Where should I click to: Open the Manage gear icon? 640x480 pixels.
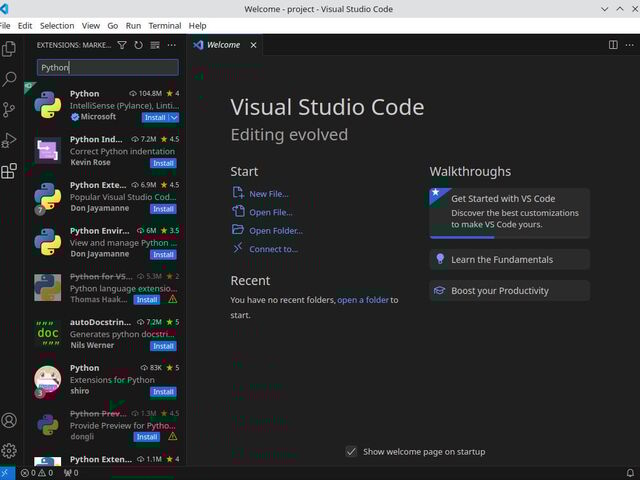click(9, 451)
